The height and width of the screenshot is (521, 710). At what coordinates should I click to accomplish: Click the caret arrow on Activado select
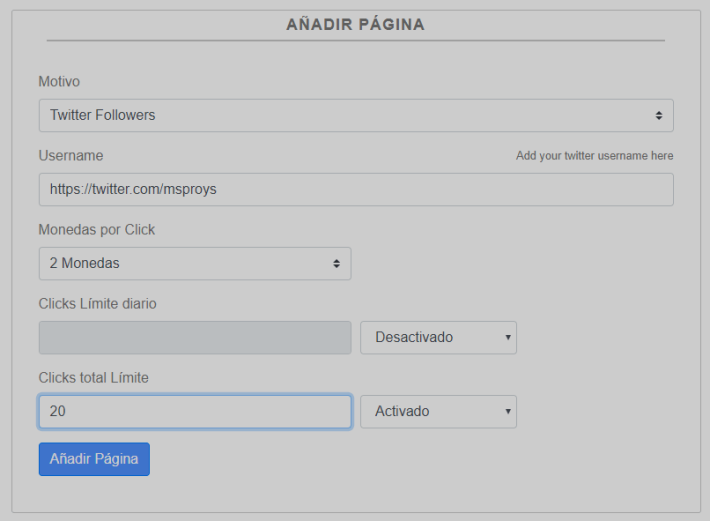[508, 411]
